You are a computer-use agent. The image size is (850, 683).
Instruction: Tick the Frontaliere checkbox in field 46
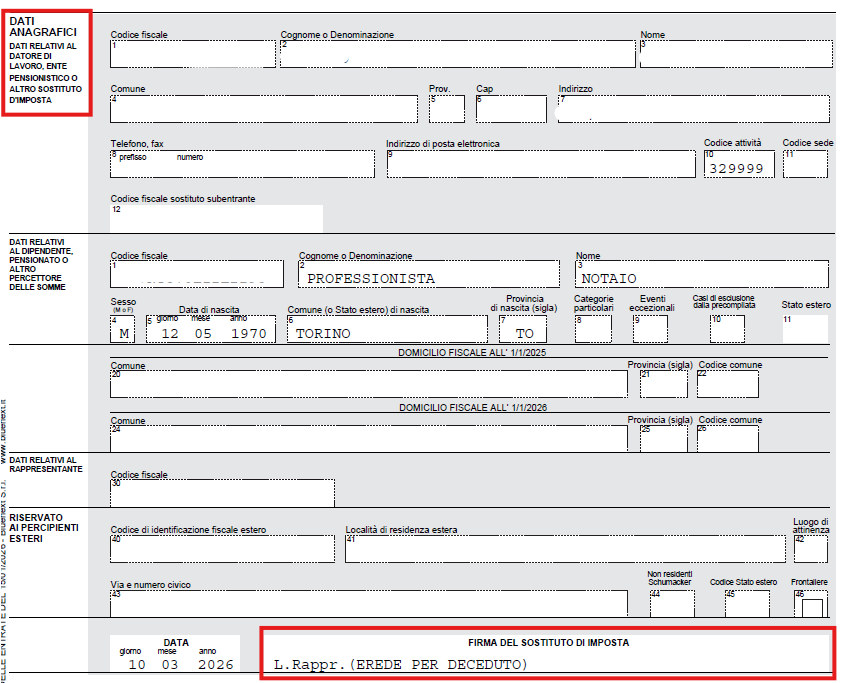812,607
